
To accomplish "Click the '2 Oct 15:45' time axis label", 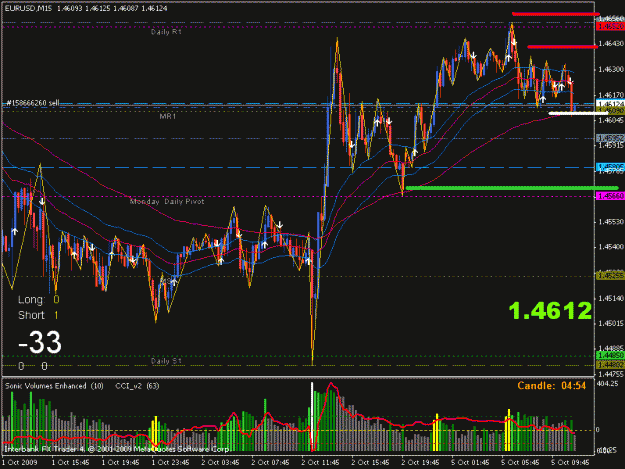I will click(370, 462).
